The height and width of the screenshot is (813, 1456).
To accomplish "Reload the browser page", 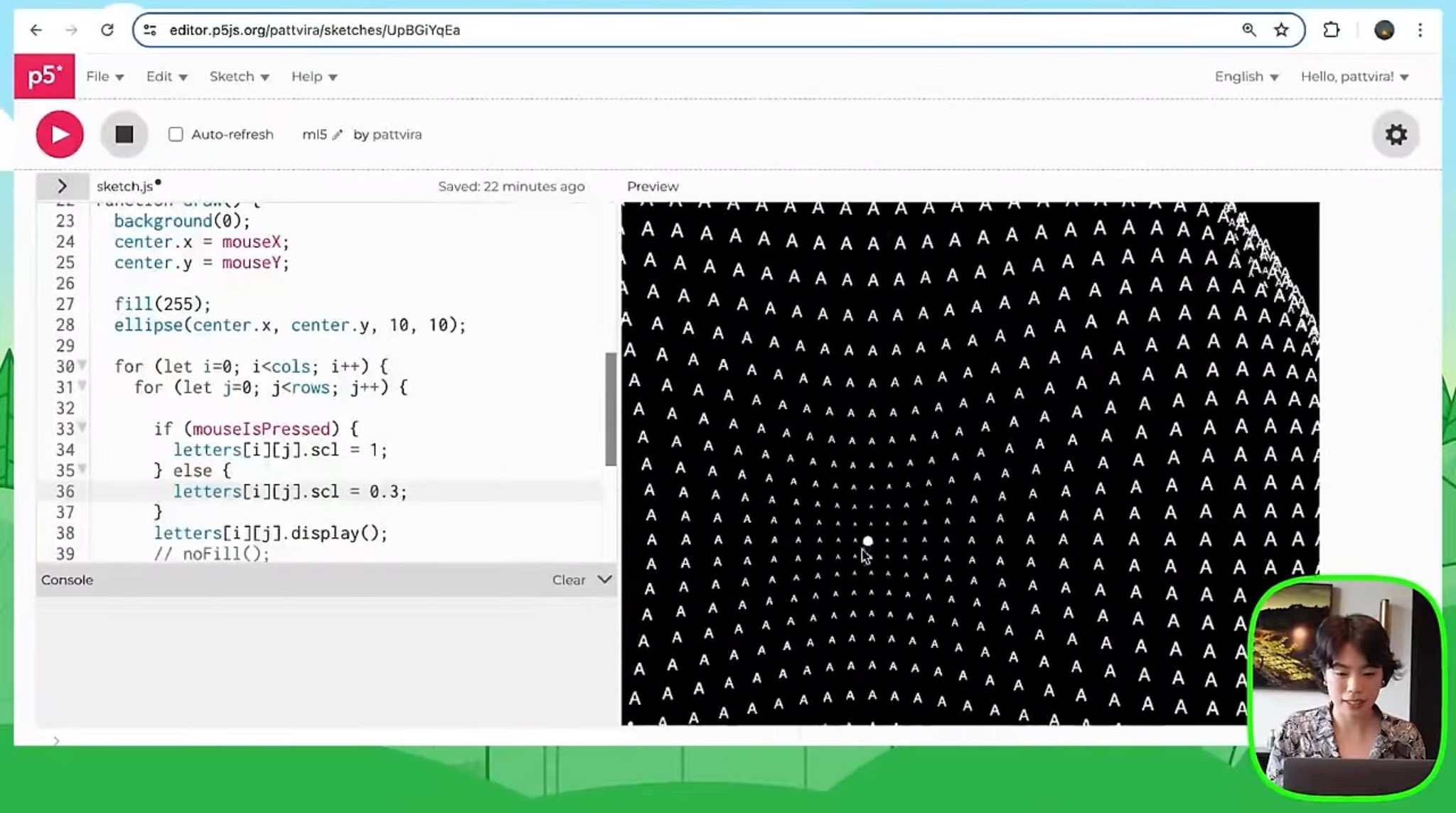I will pos(107,30).
